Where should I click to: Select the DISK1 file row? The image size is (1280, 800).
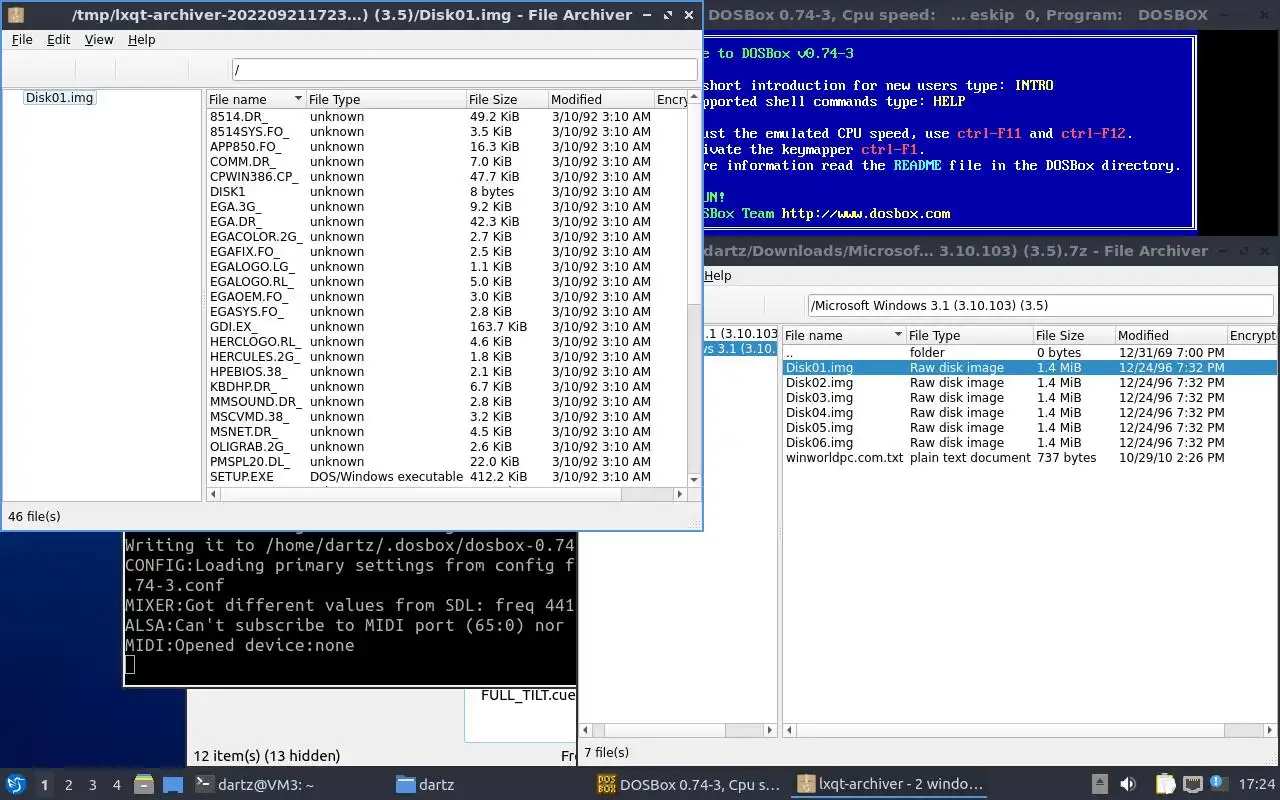pos(446,192)
